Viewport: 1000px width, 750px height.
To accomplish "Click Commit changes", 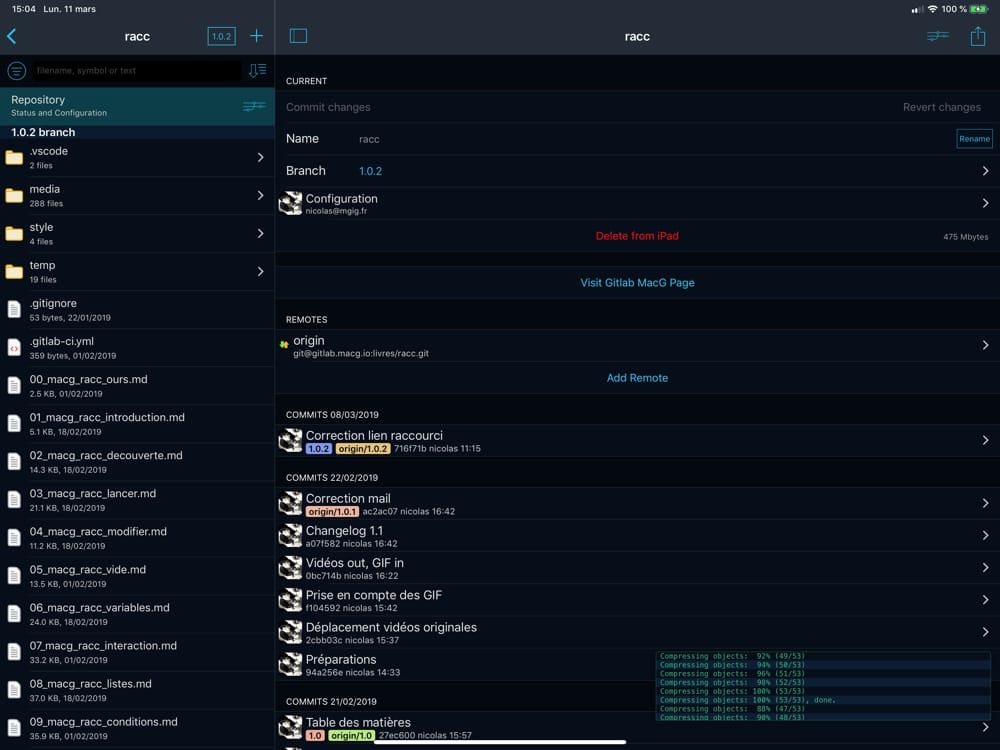I will [328, 107].
